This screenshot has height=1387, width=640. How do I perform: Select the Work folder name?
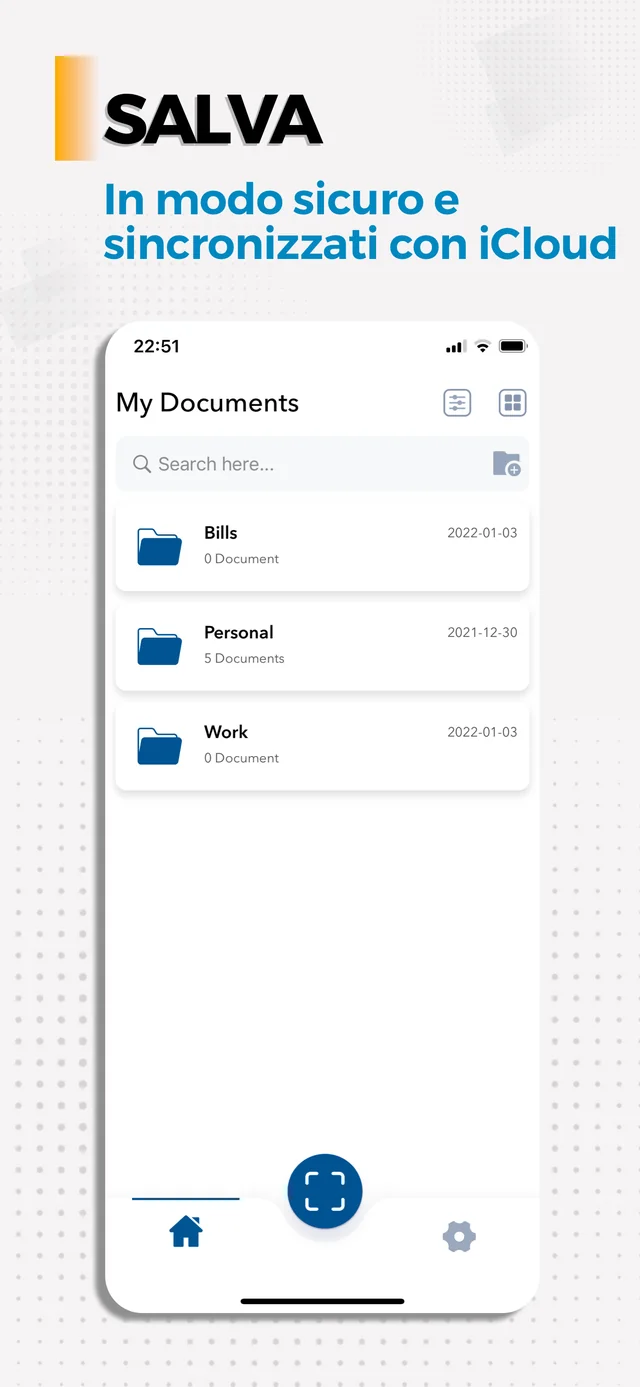226,732
